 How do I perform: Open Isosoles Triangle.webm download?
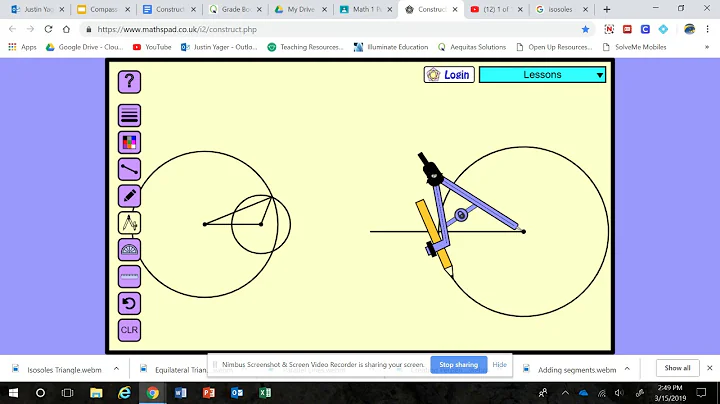click(x=58, y=369)
